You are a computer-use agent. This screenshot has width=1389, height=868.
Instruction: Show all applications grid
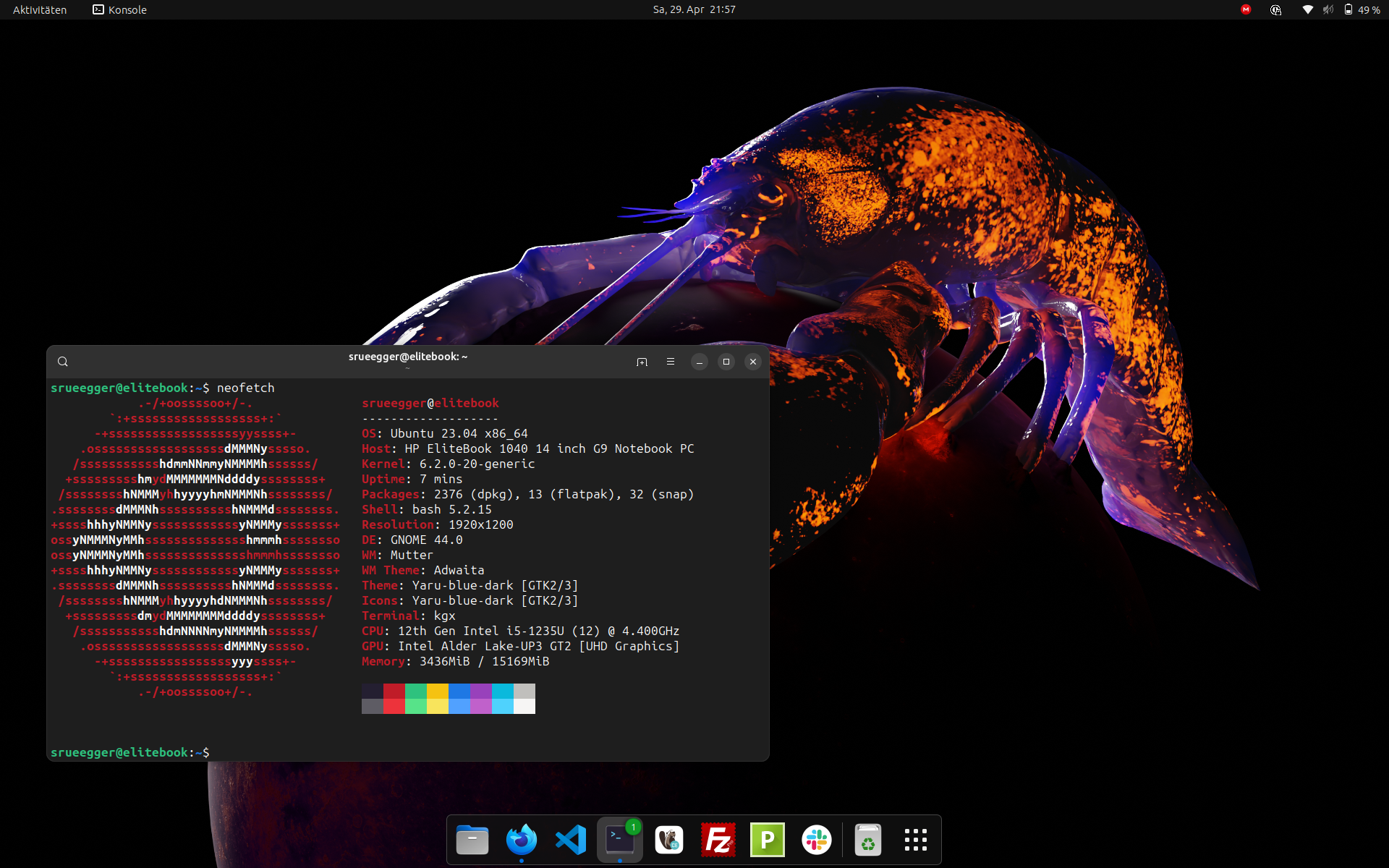point(916,840)
